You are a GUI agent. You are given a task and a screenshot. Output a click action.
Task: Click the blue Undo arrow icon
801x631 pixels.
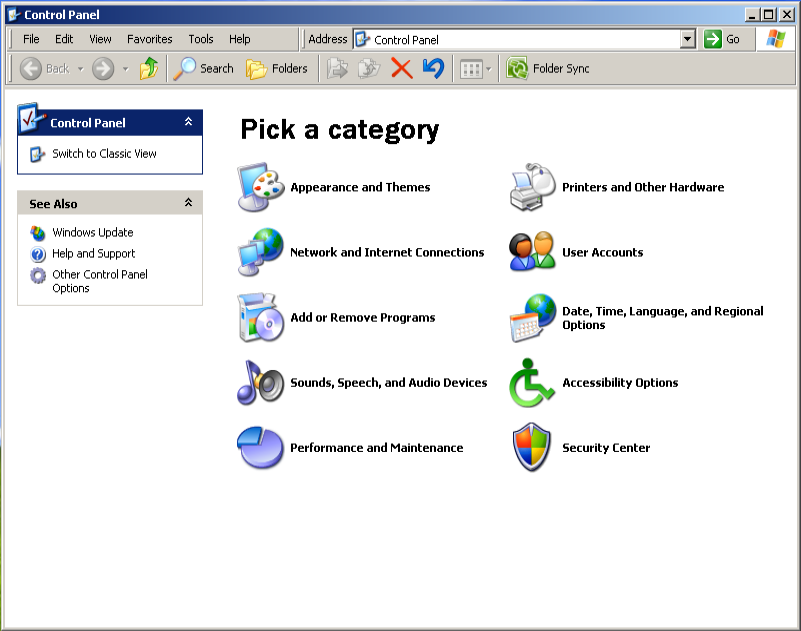pos(433,68)
